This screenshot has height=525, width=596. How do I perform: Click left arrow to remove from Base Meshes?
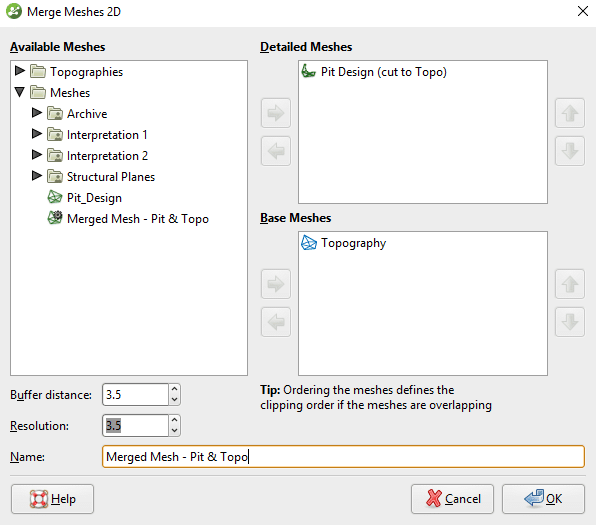(276, 322)
